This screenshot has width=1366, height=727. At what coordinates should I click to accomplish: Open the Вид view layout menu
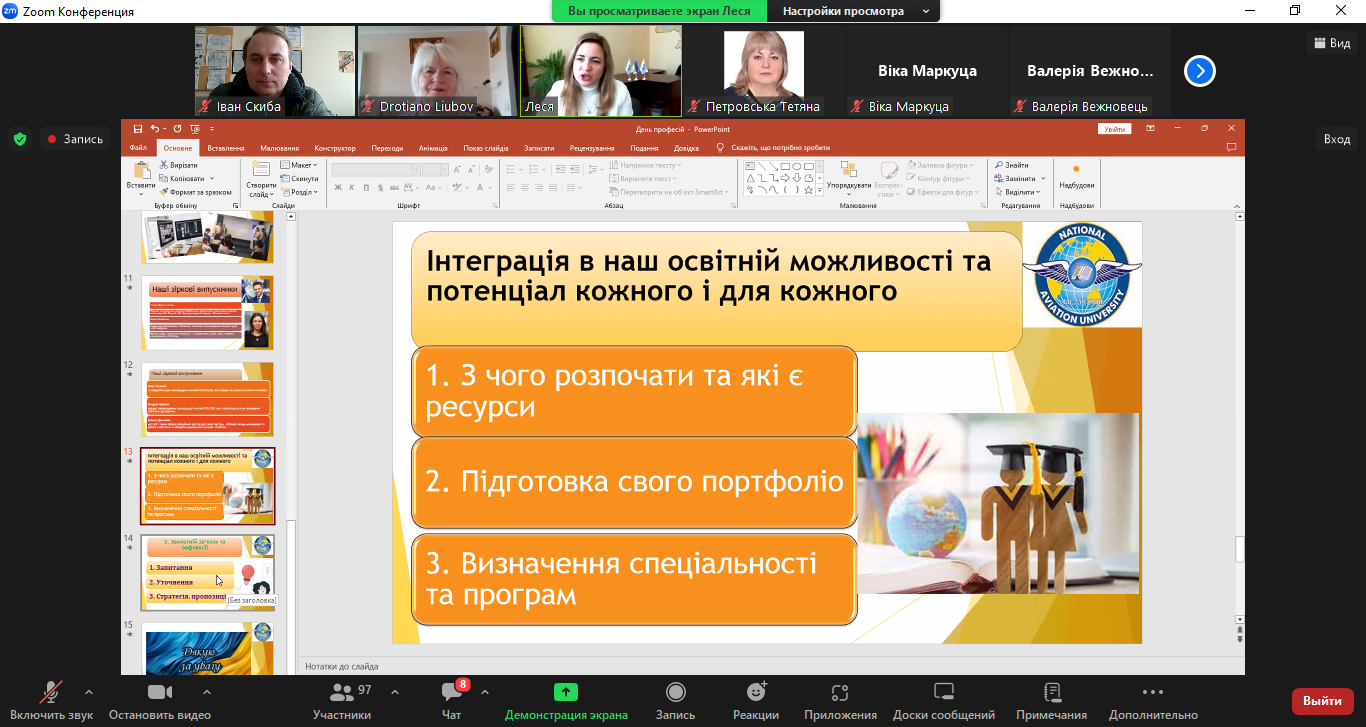coord(1331,43)
